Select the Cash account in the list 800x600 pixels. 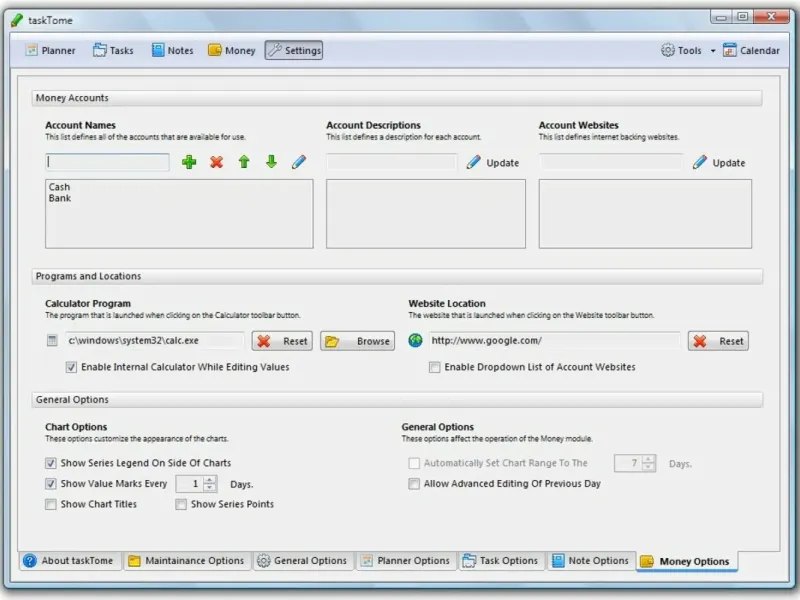pyautogui.click(x=60, y=187)
